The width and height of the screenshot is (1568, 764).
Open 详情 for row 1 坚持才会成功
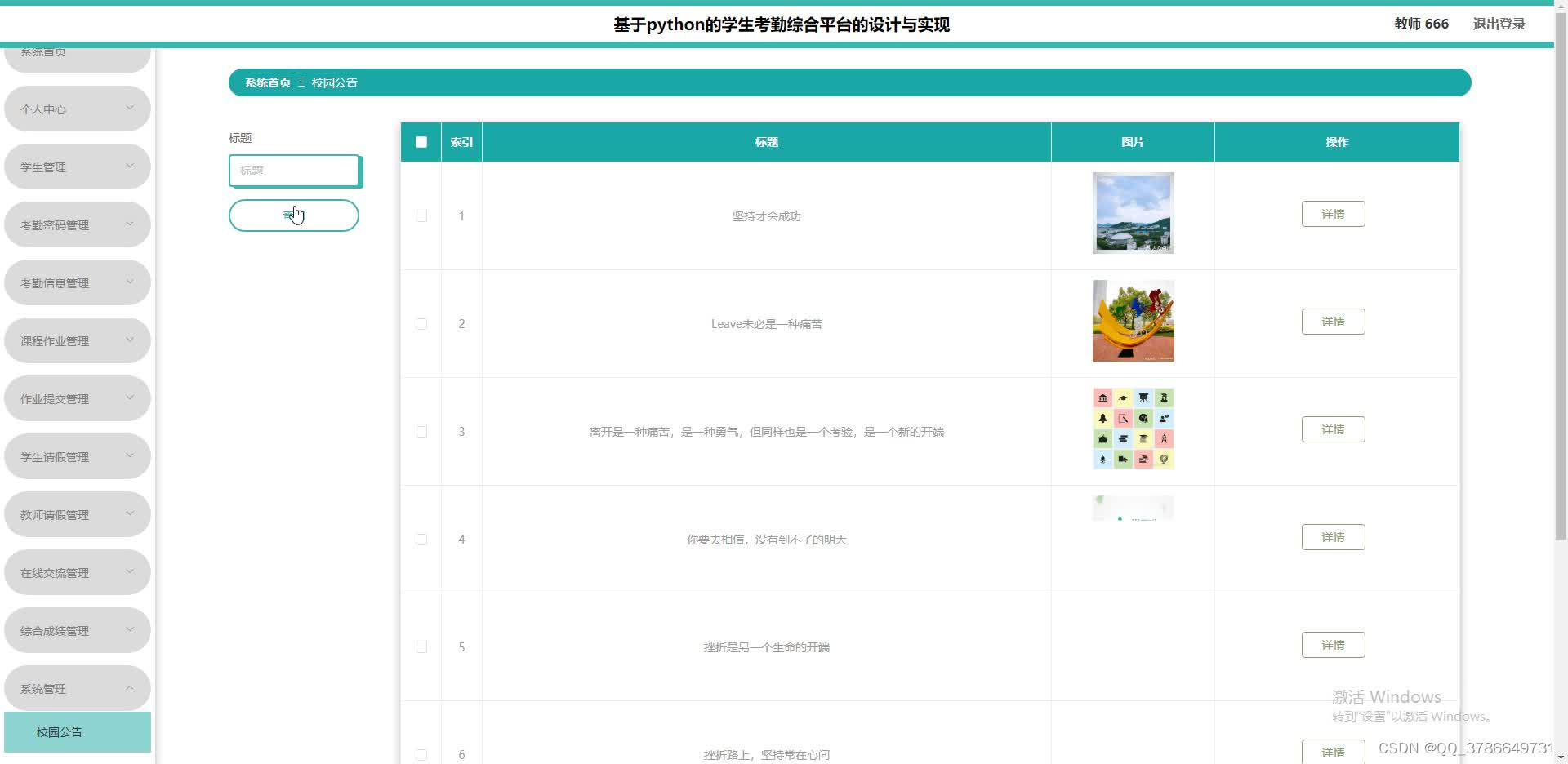point(1333,214)
